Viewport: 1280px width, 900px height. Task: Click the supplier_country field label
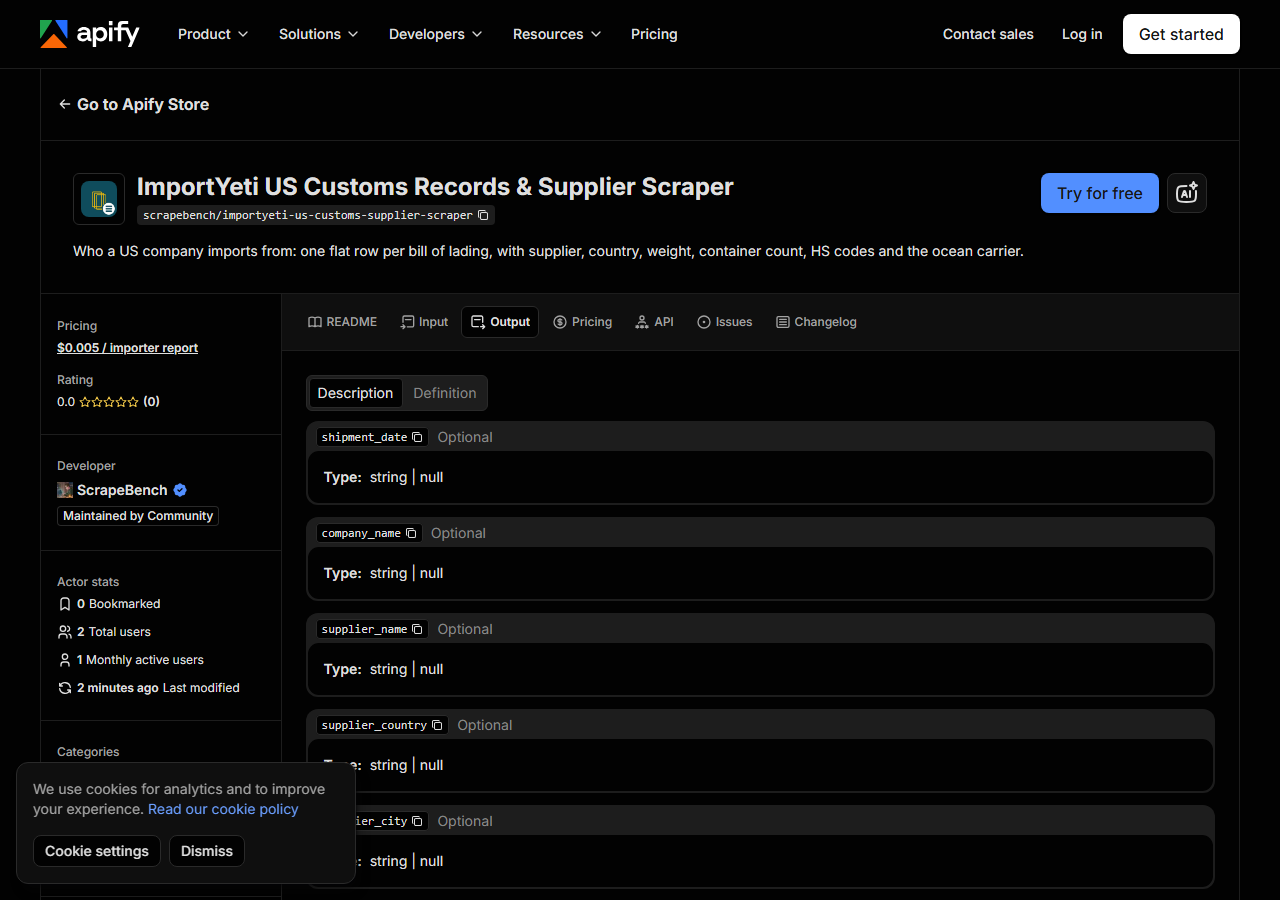pyautogui.click(x=374, y=725)
